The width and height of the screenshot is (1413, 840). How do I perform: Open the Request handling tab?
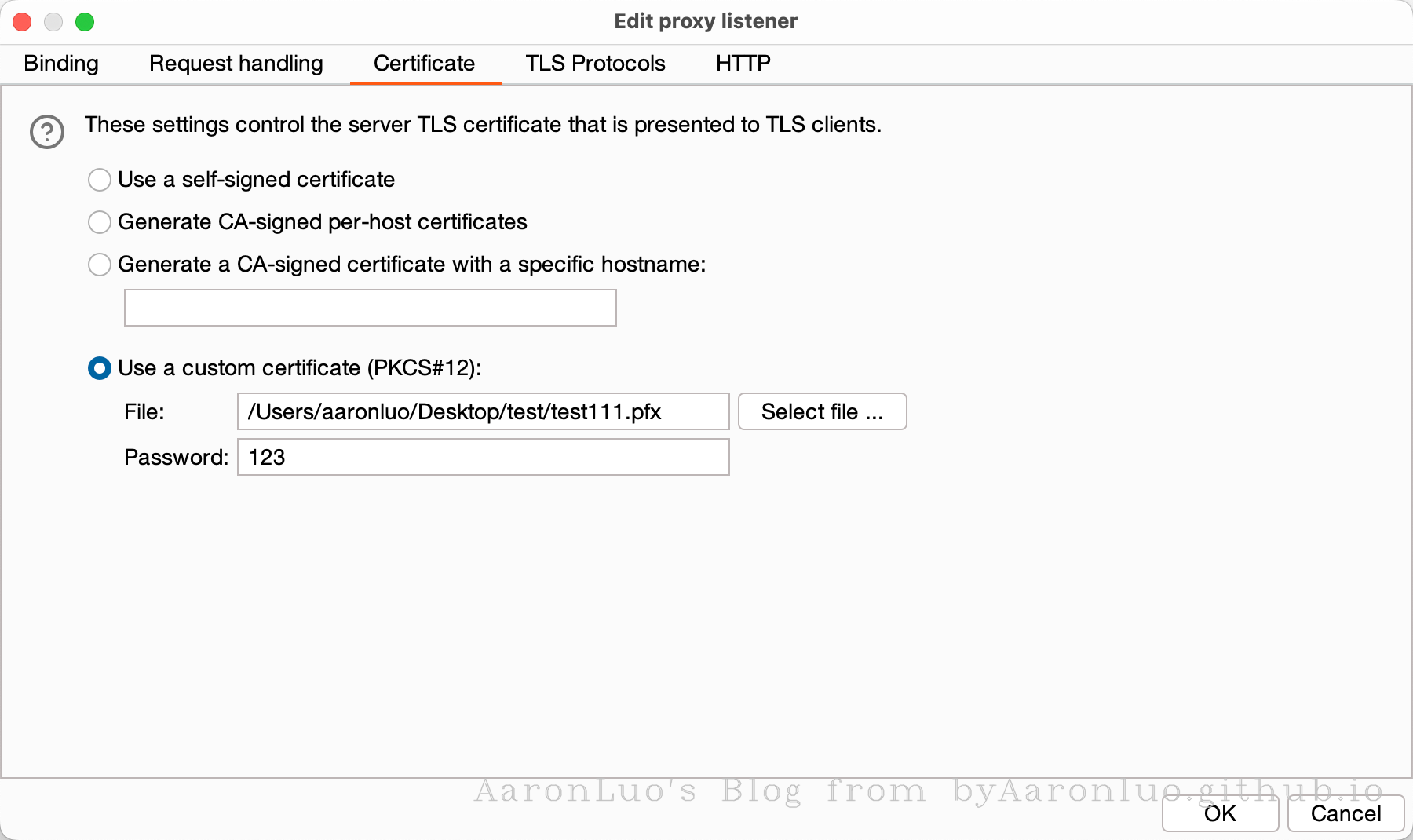point(235,64)
